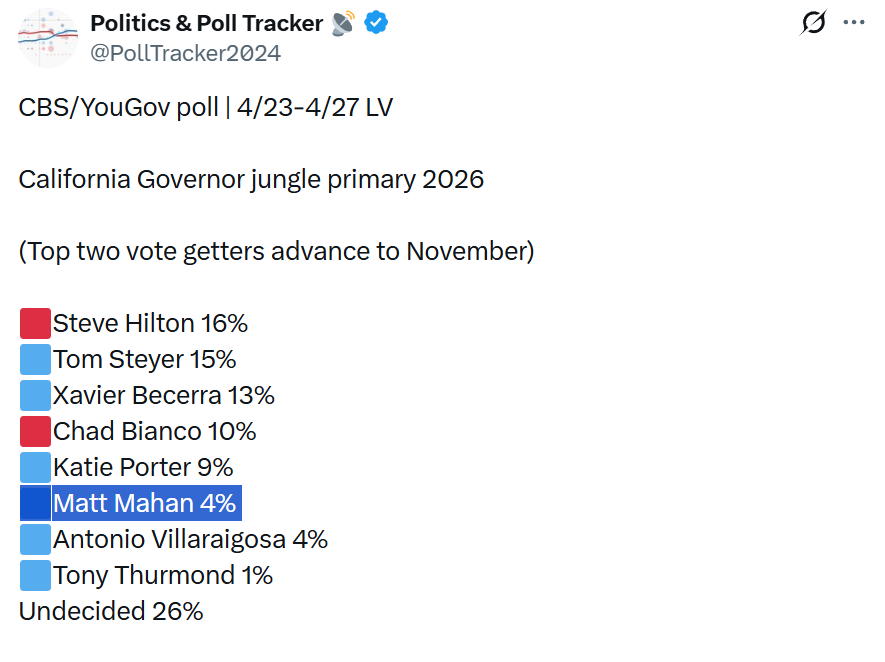Open the Politics & Poll Tracker display name
This screenshot has width=885, height=662.
tap(206, 23)
